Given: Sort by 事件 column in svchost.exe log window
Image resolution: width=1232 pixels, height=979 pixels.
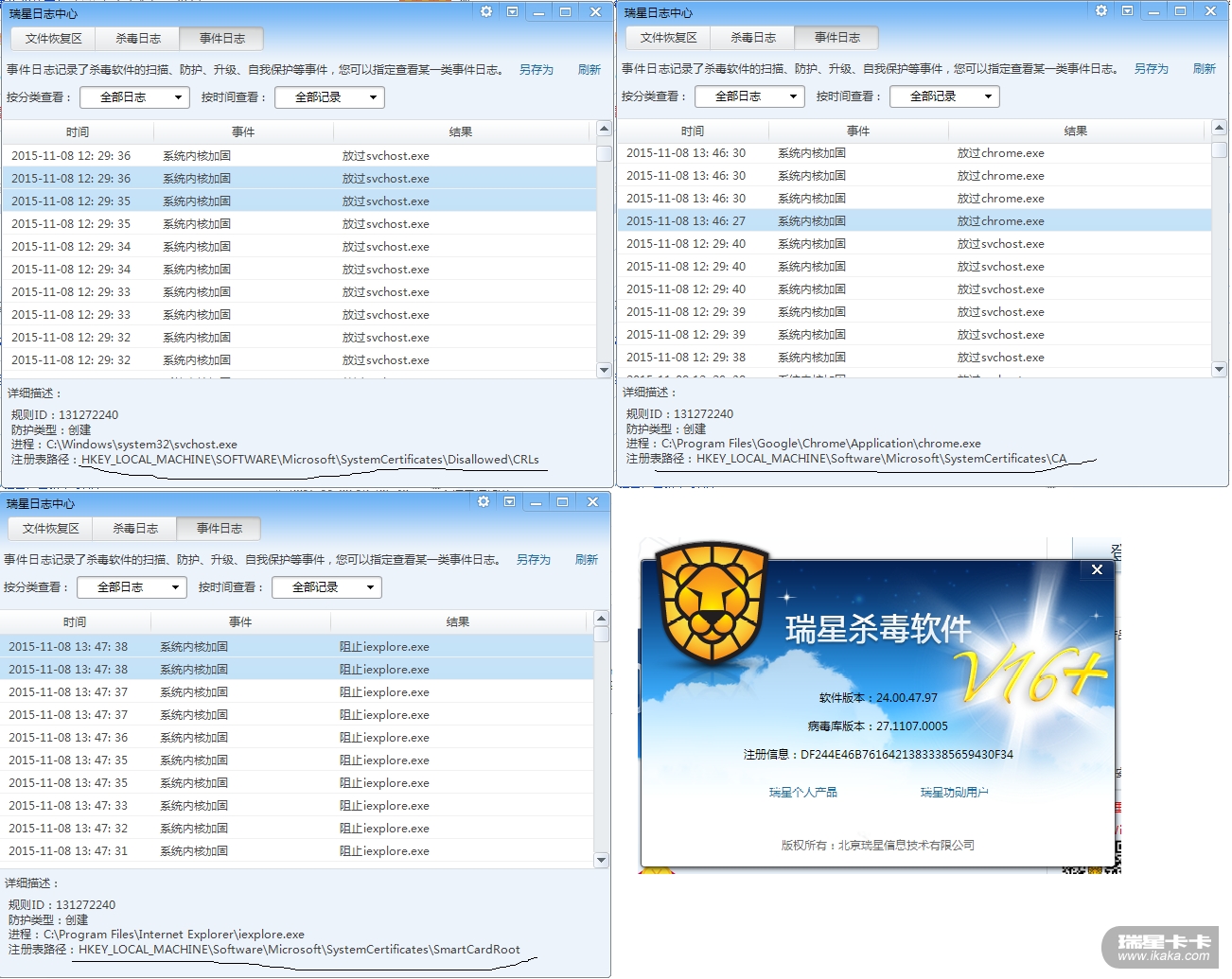Looking at the screenshot, I should point(243,132).
